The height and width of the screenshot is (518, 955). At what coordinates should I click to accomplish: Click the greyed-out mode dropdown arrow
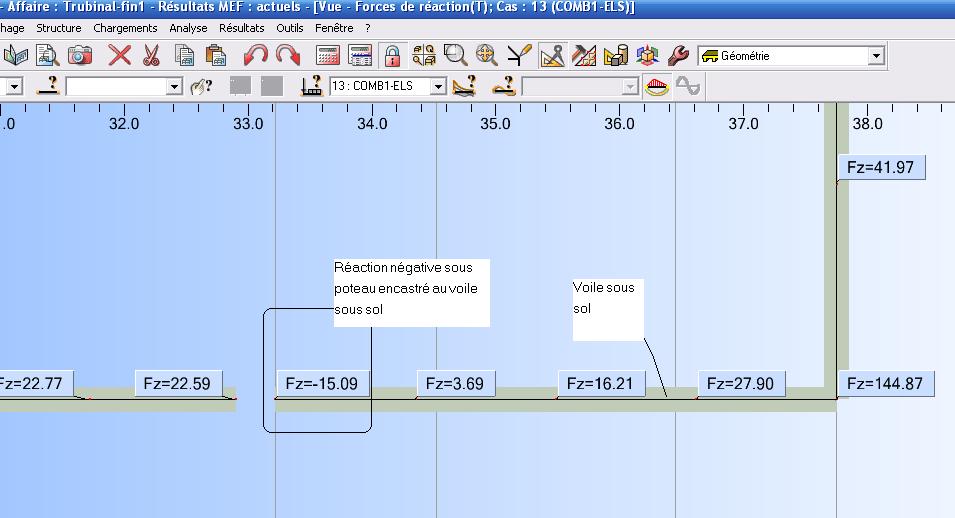point(630,87)
